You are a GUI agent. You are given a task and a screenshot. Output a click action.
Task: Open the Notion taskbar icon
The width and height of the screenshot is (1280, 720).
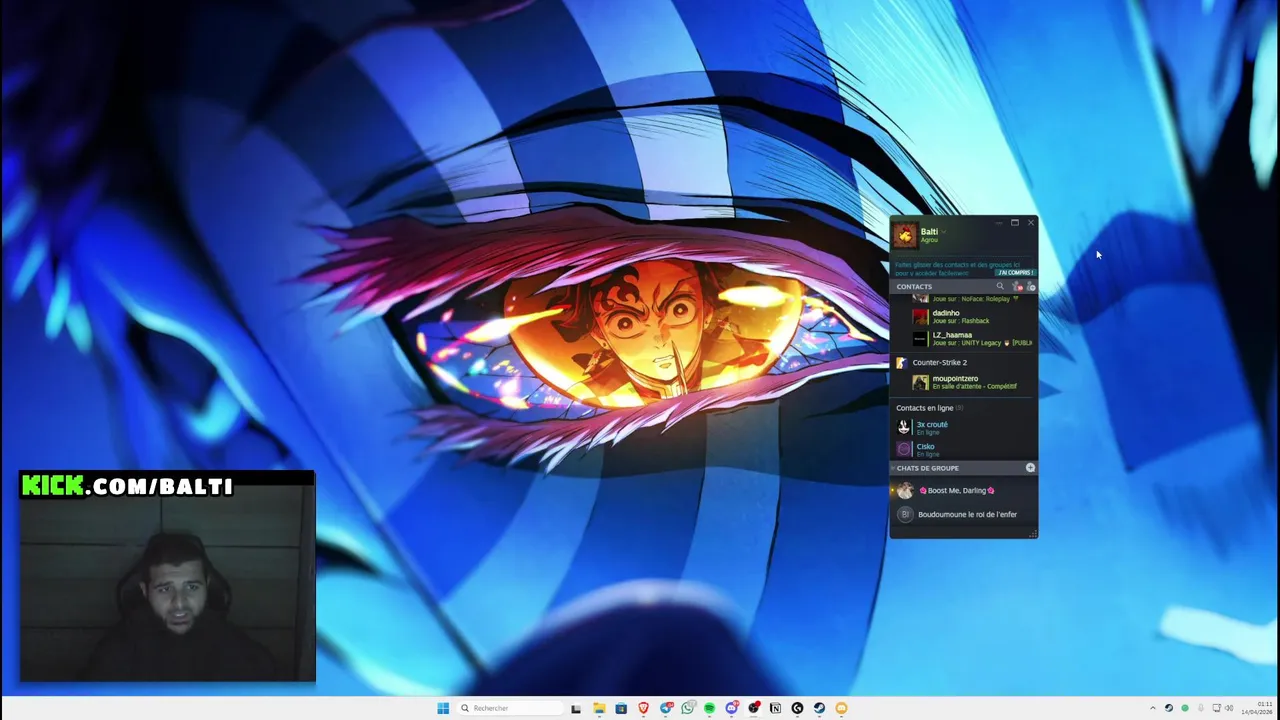775,708
